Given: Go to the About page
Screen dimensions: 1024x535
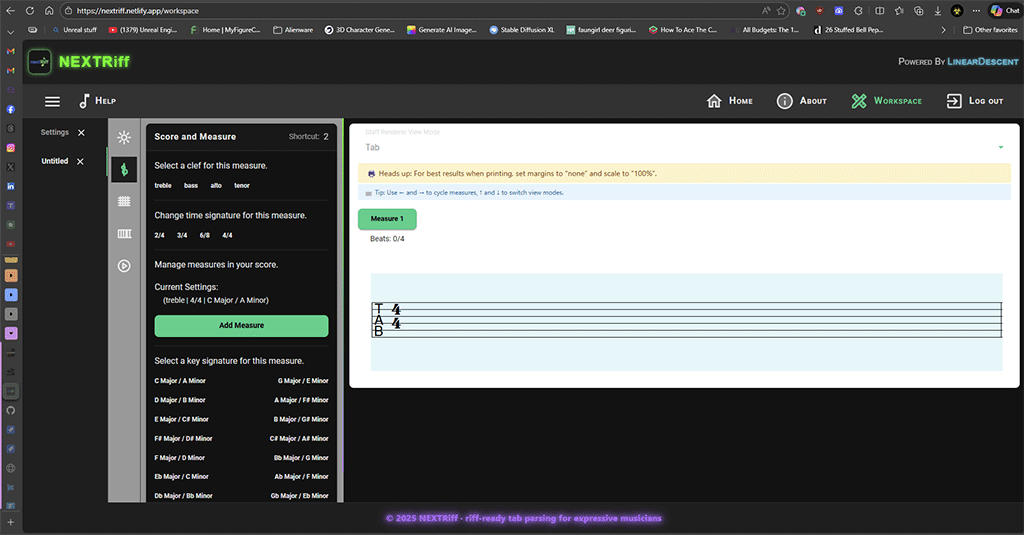Looking at the screenshot, I should pos(801,101).
